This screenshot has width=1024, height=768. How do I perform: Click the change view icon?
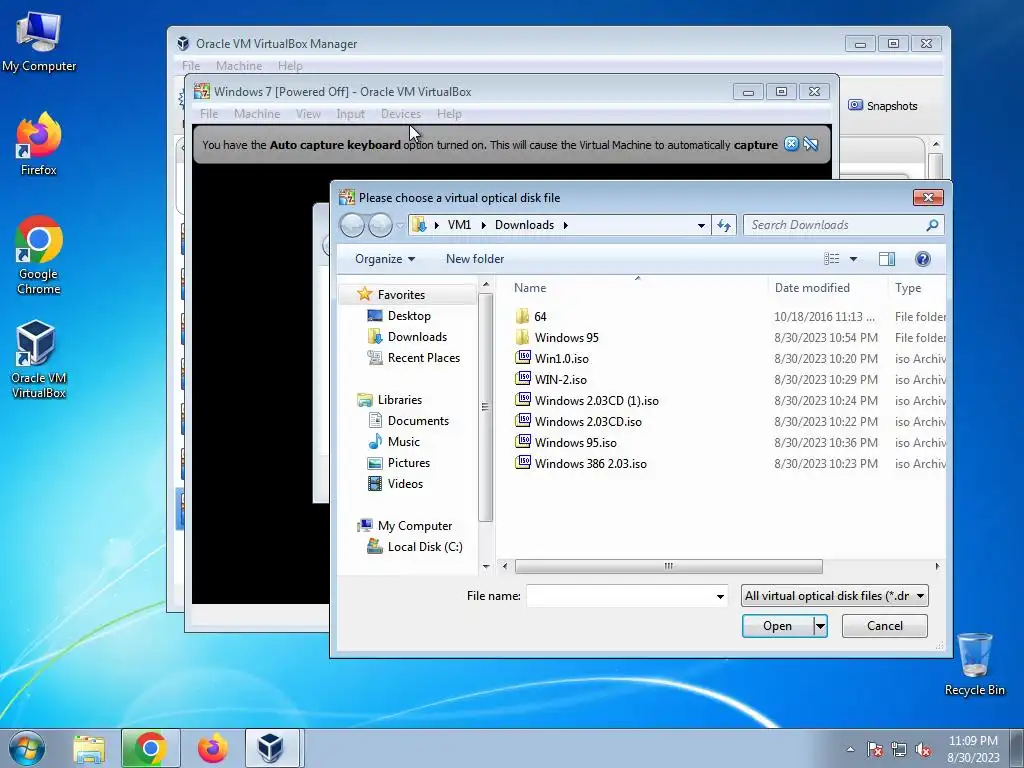click(x=831, y=259)
